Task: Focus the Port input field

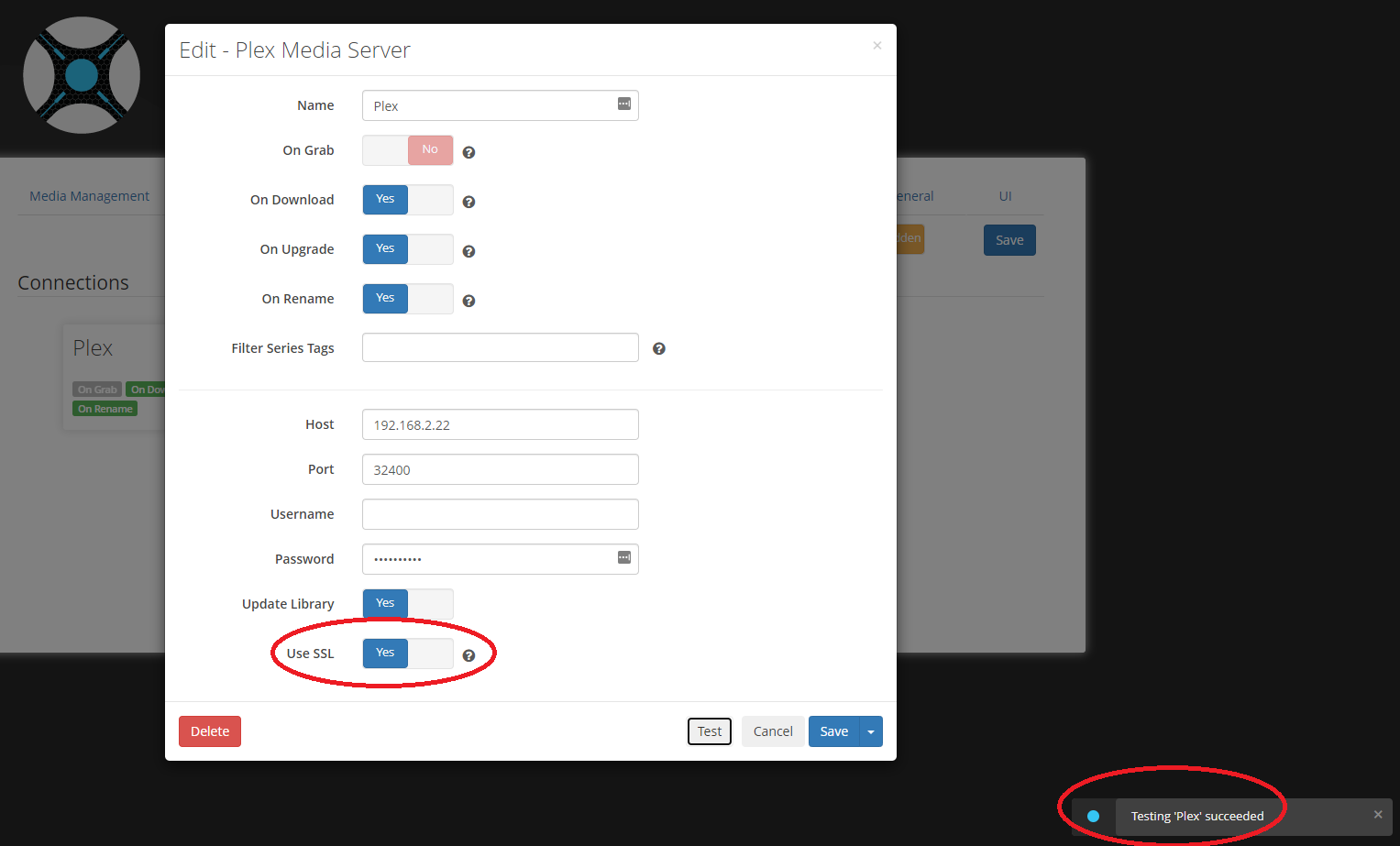Action: click(501, 469)
